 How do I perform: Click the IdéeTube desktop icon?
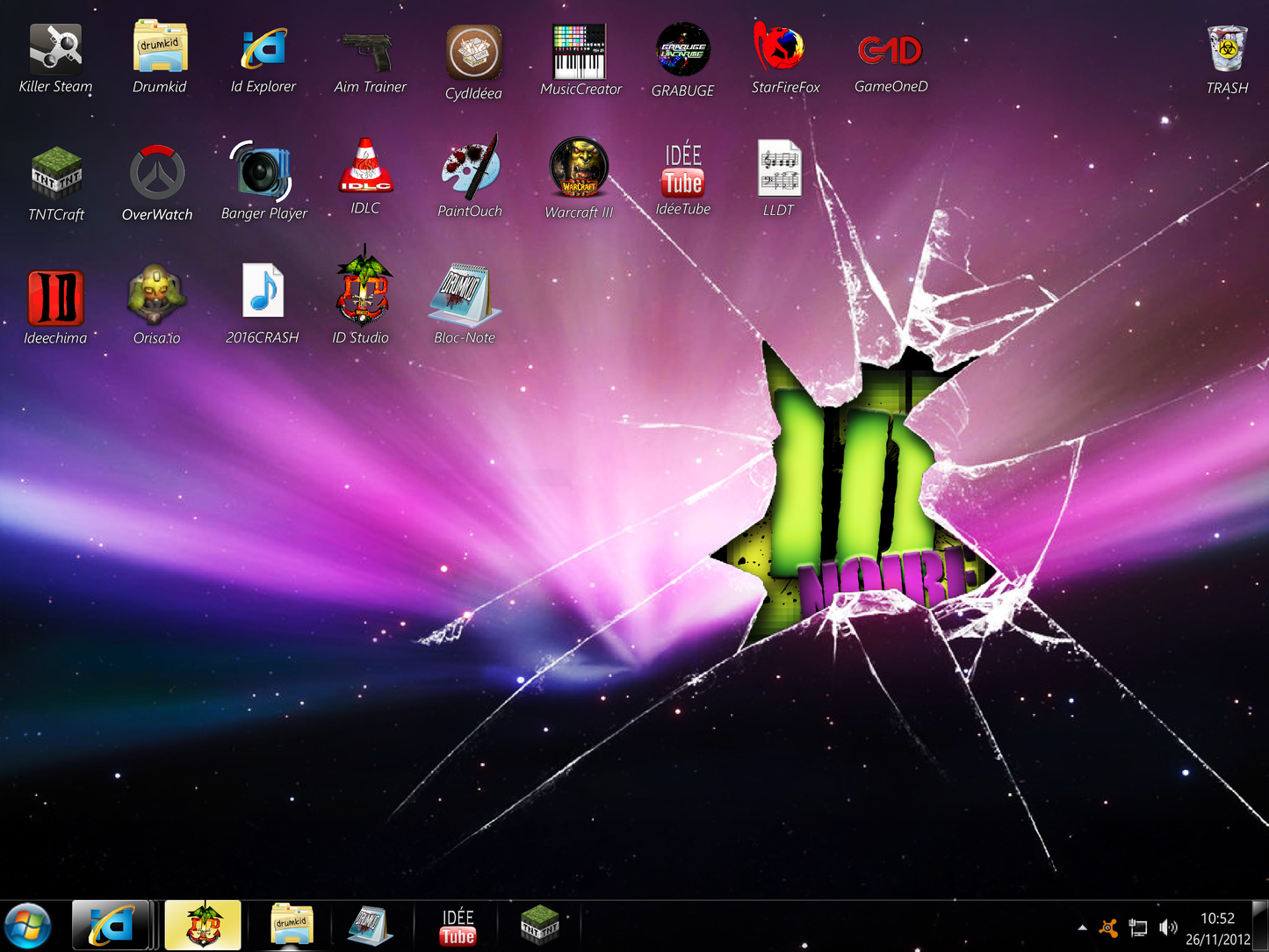683,170
